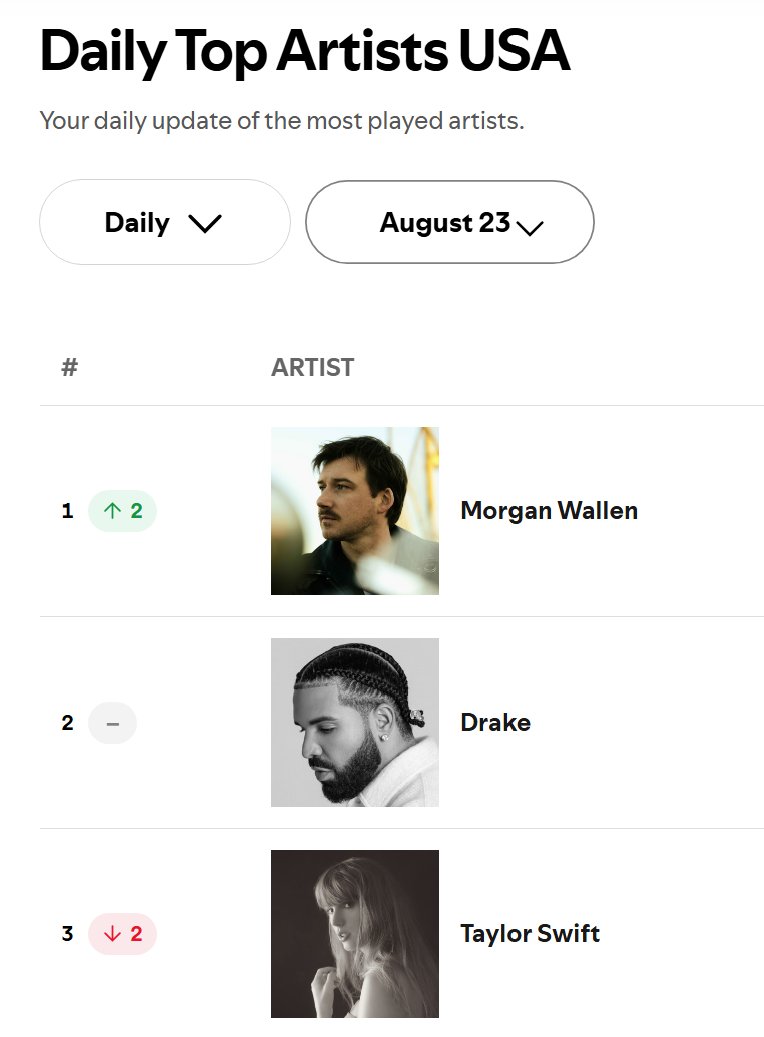Click the gray no-change dash badge for Drake
Image resolution: width=764 pixels, height=1037 pixels.
[112, 723]
